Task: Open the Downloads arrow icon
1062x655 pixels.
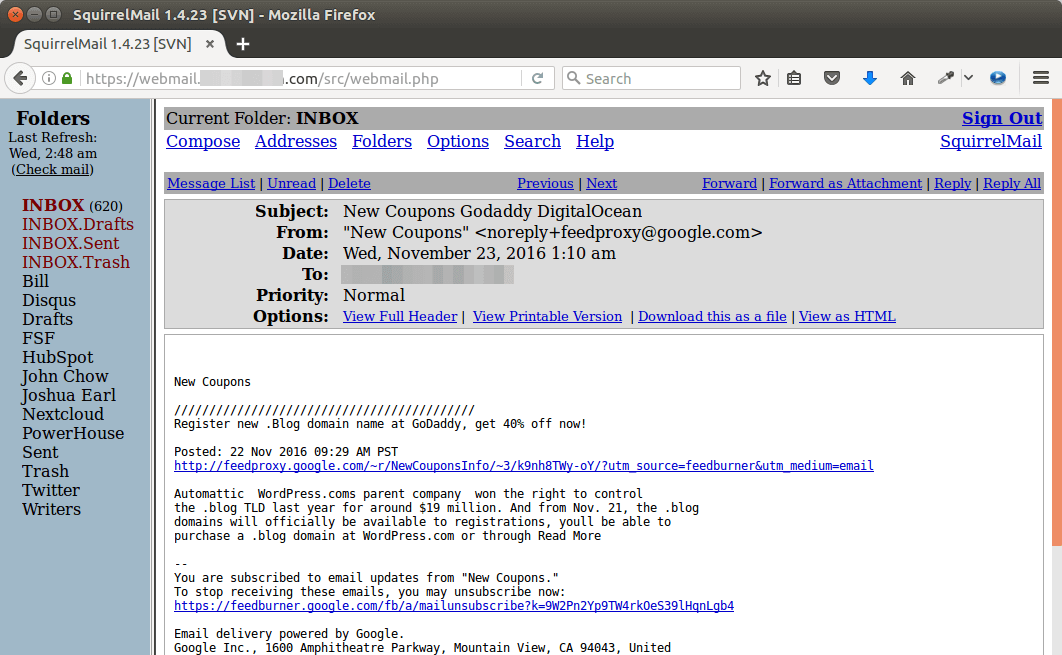Action: 869,78
